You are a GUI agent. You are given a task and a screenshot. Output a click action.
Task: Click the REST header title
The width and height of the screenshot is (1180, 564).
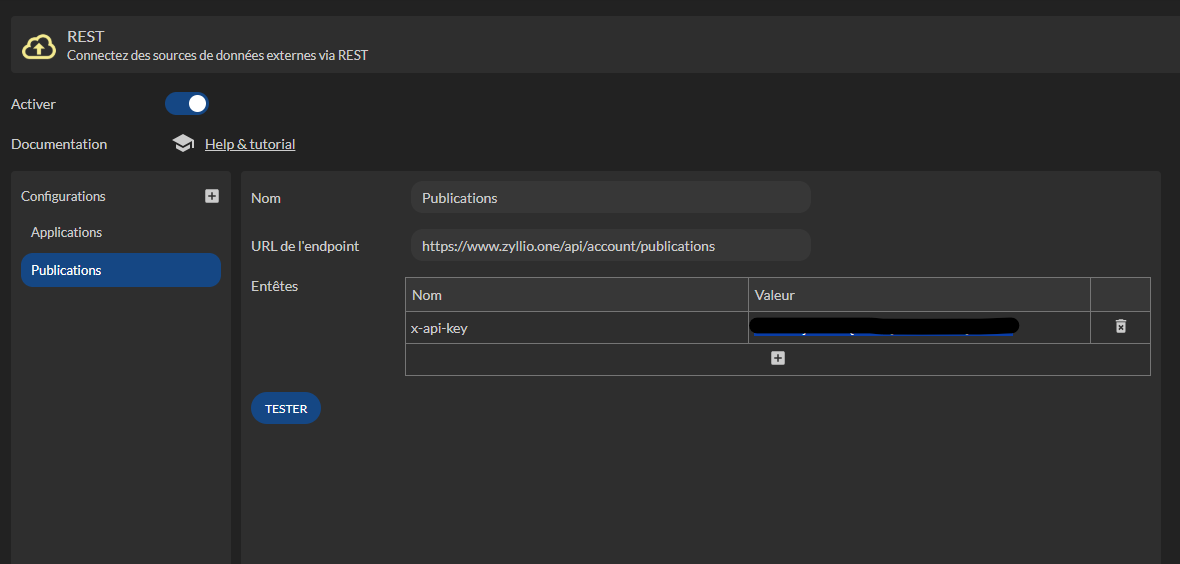point(85,37)
